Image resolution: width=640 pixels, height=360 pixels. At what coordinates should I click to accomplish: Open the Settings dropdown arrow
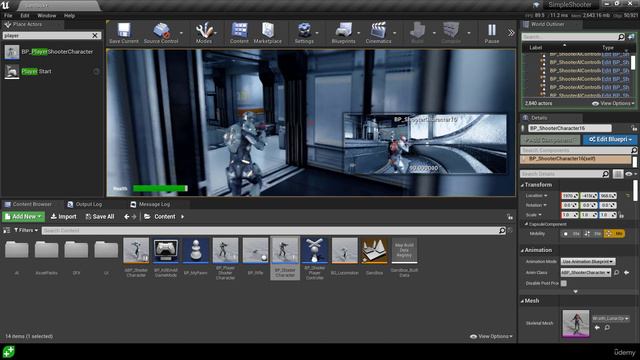(x=317, y=33)
